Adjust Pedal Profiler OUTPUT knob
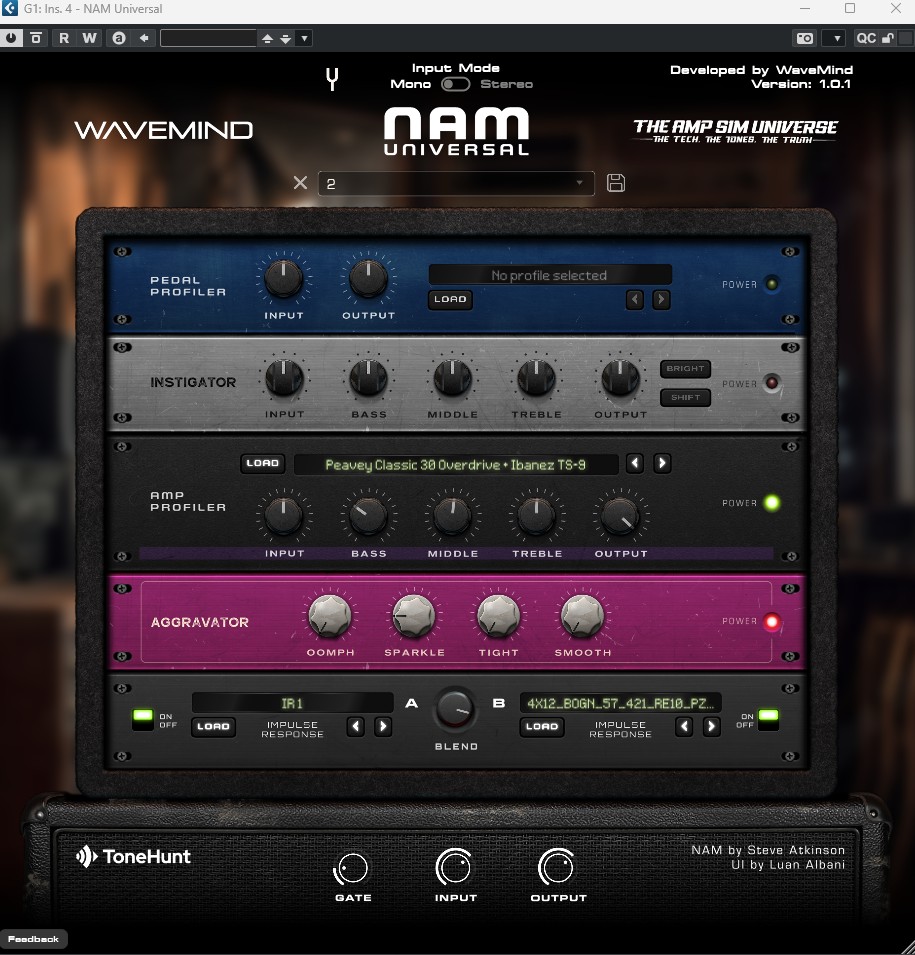 click(368, 278)
